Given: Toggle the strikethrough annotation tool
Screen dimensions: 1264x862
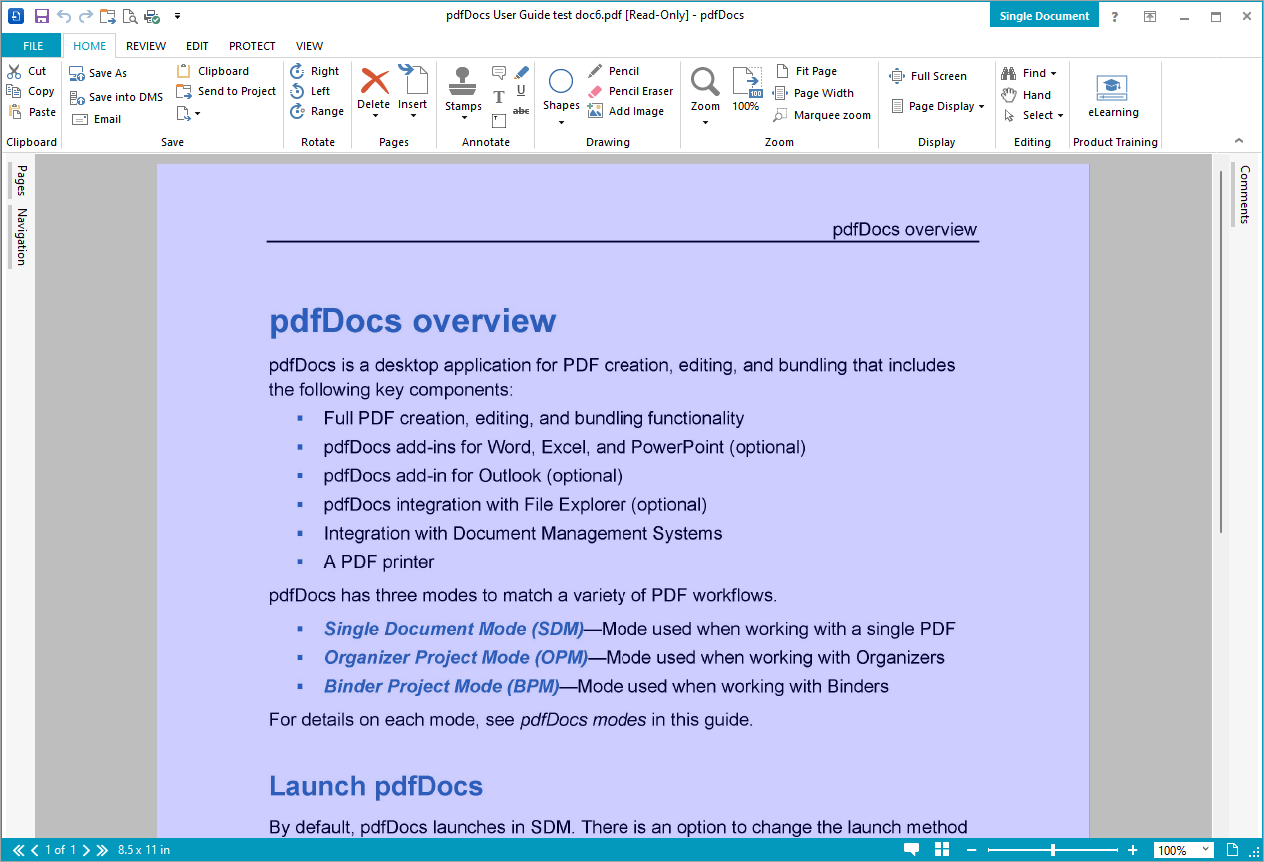Looking at the screenshot, I should [521, 111].
